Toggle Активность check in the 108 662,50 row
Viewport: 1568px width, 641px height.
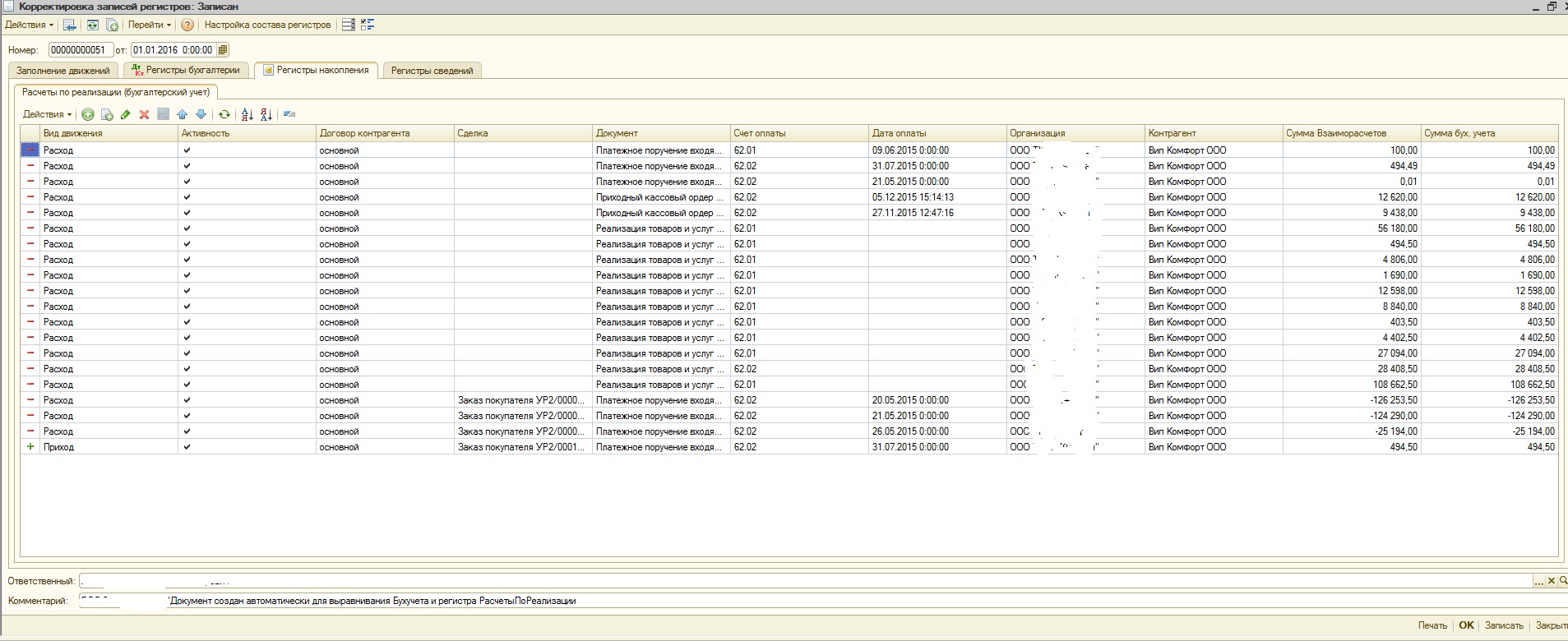187,385
